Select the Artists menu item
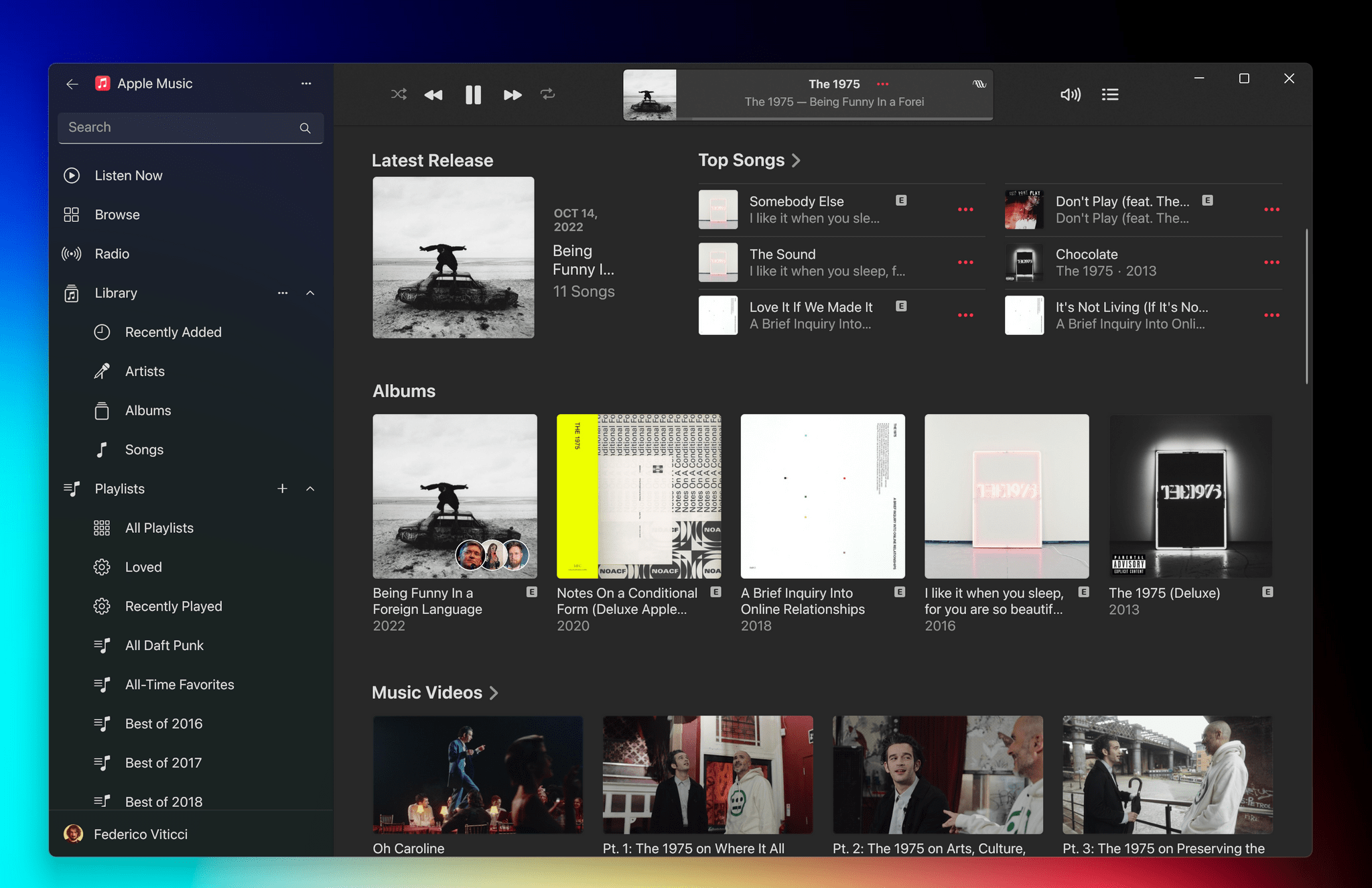Screen dimensions: 1372x888 (143, 371)
